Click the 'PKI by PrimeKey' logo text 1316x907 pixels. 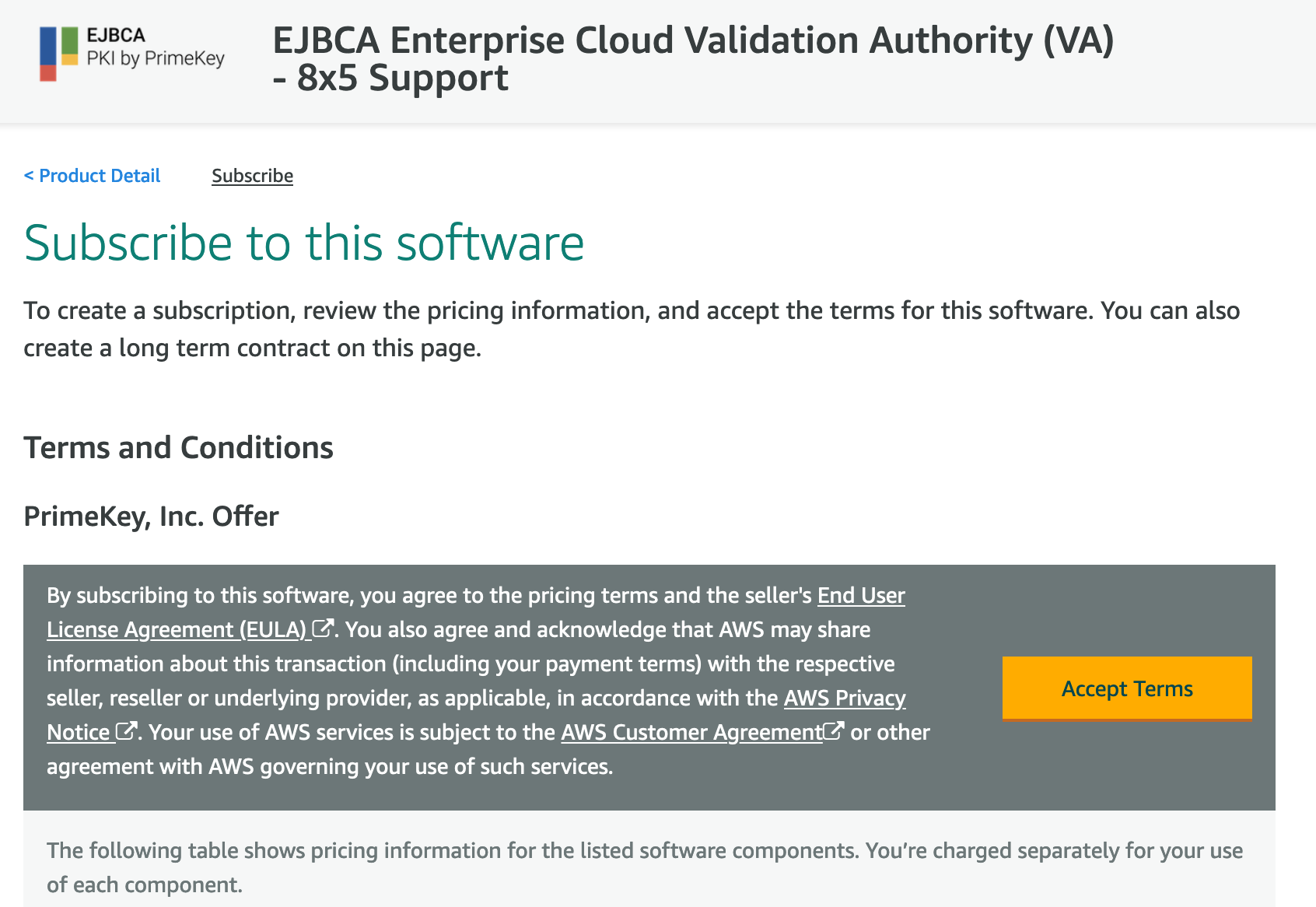156,58
